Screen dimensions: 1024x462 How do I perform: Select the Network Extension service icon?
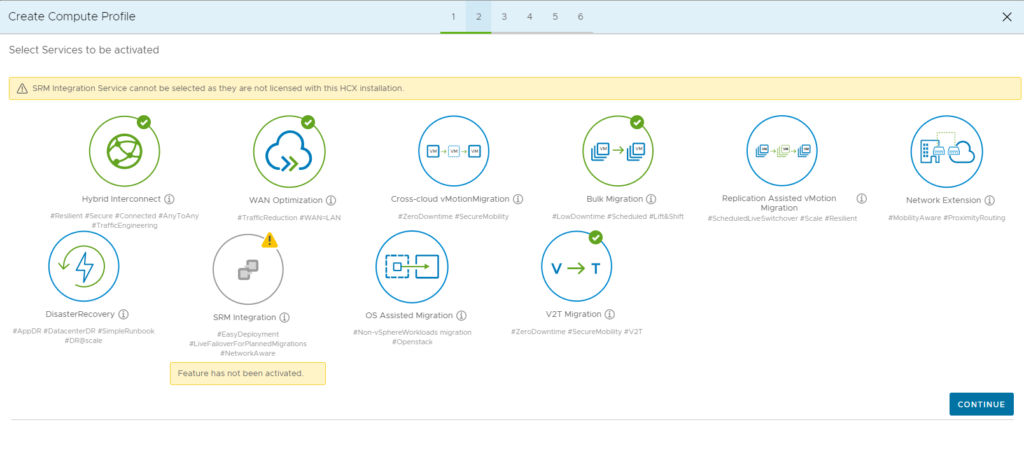tap(946, 152)
